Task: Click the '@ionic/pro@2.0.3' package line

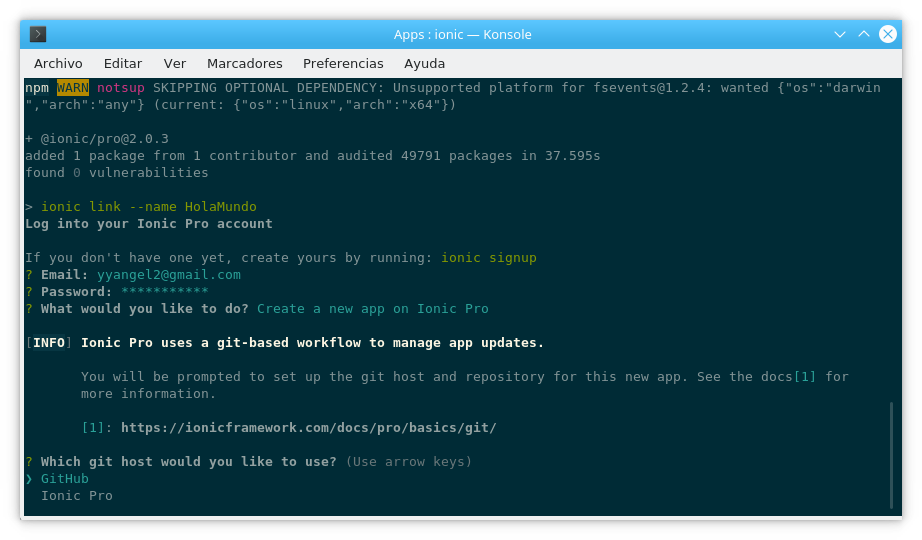Action: [97, 139]
